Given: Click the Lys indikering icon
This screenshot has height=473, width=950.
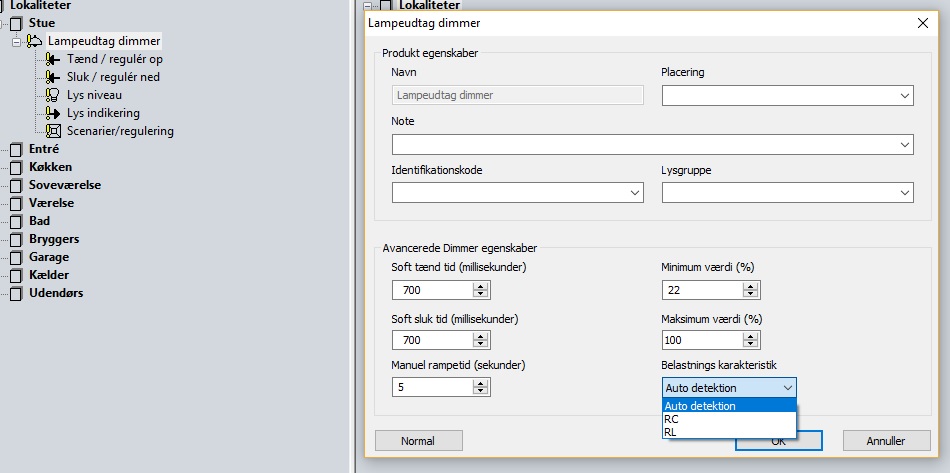Looking at the screenshot, I should (53, 113).
